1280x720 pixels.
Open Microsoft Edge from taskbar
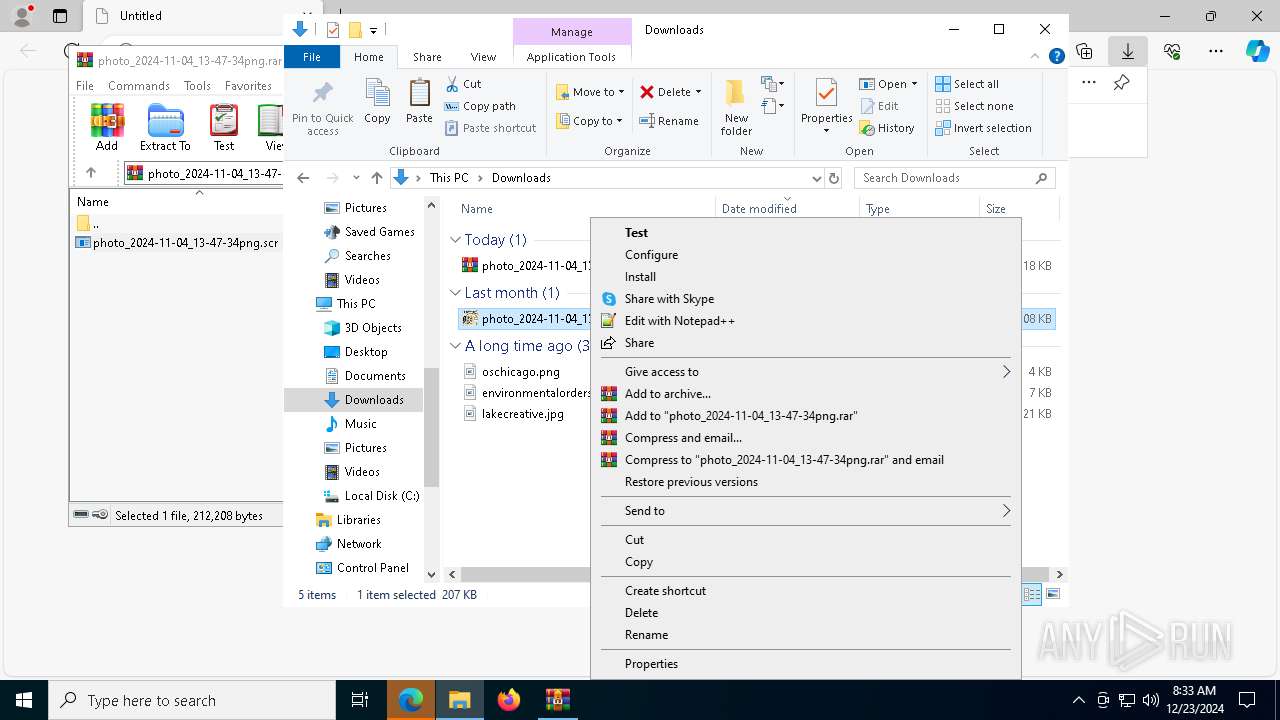[x=411, y=700]
